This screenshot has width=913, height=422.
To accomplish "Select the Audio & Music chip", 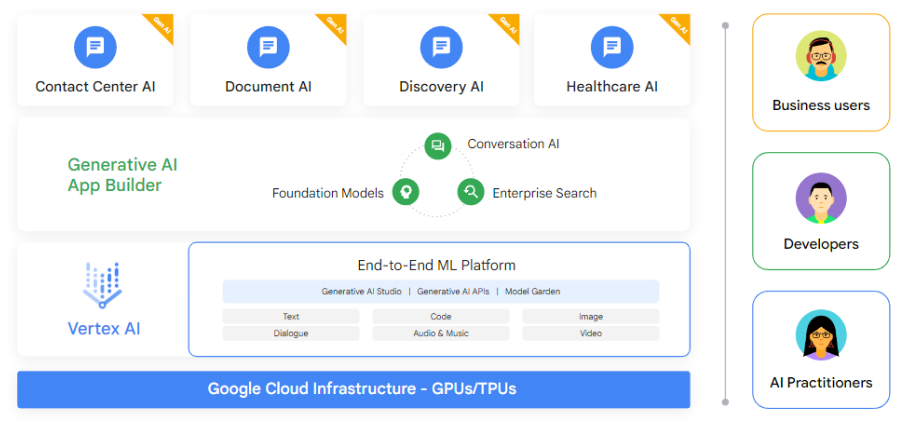I will pyautogui.click(x=440, y=333).
